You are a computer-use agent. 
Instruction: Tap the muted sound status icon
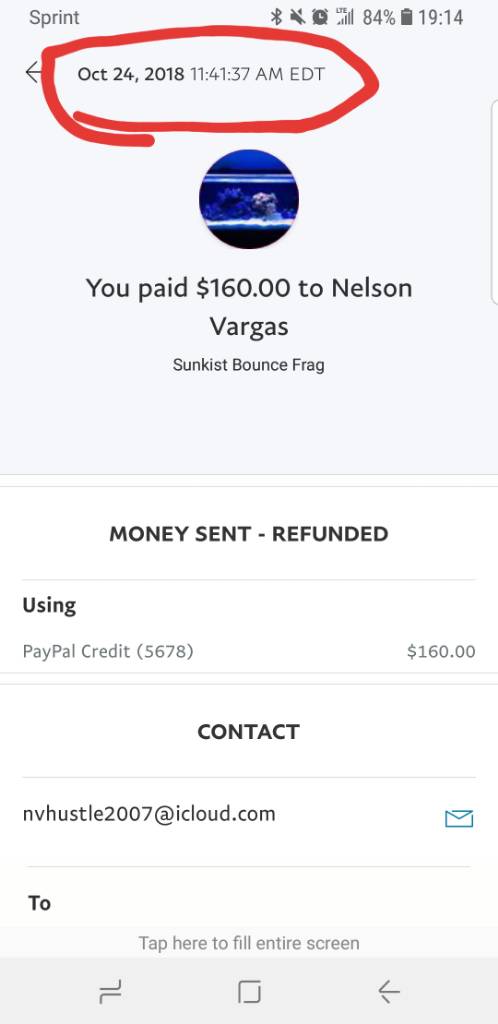298,18
